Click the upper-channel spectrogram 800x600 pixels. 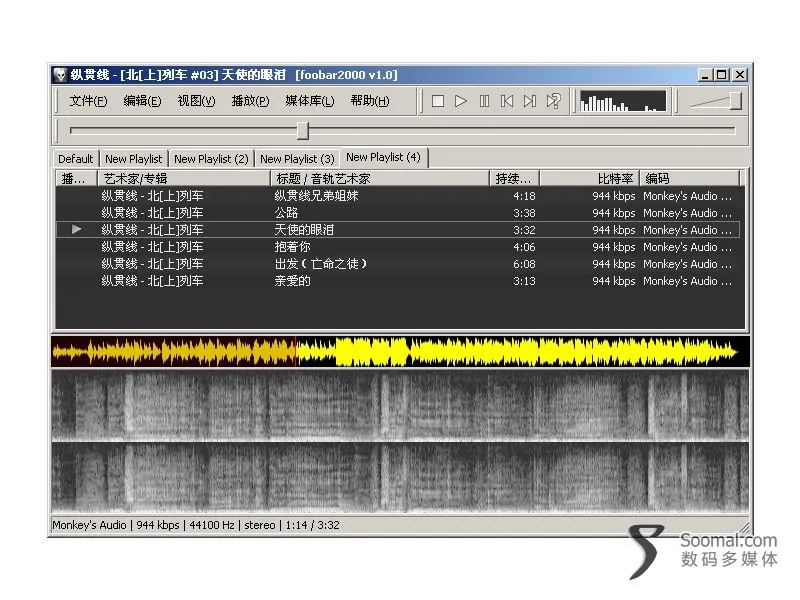point(400,405)
